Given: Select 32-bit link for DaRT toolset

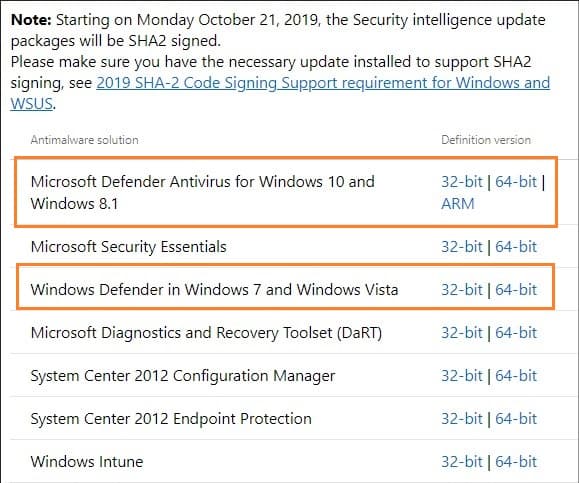Looking at the screenshot, I should 462,333.
